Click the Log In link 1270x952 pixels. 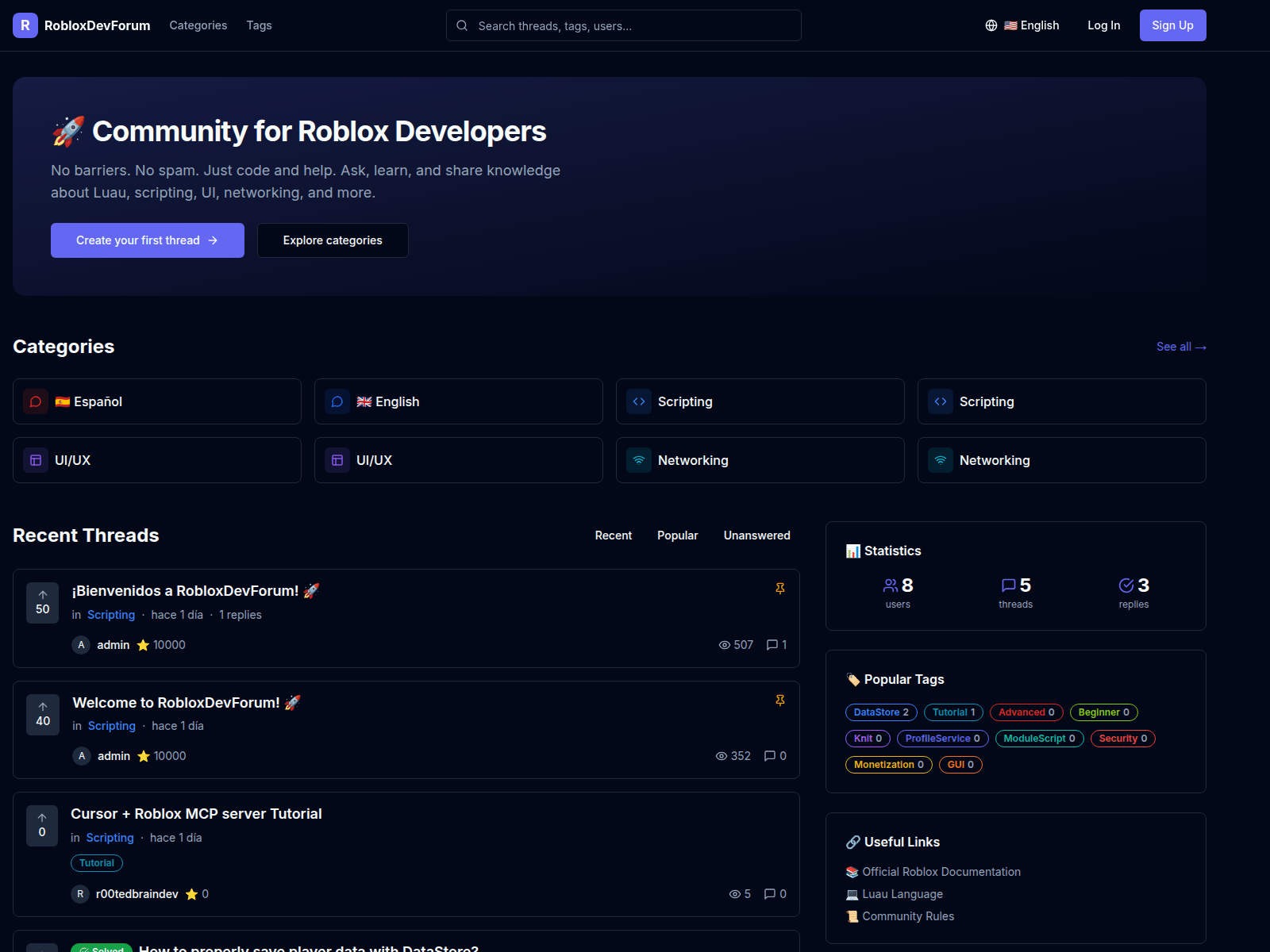pos(1104,25)
